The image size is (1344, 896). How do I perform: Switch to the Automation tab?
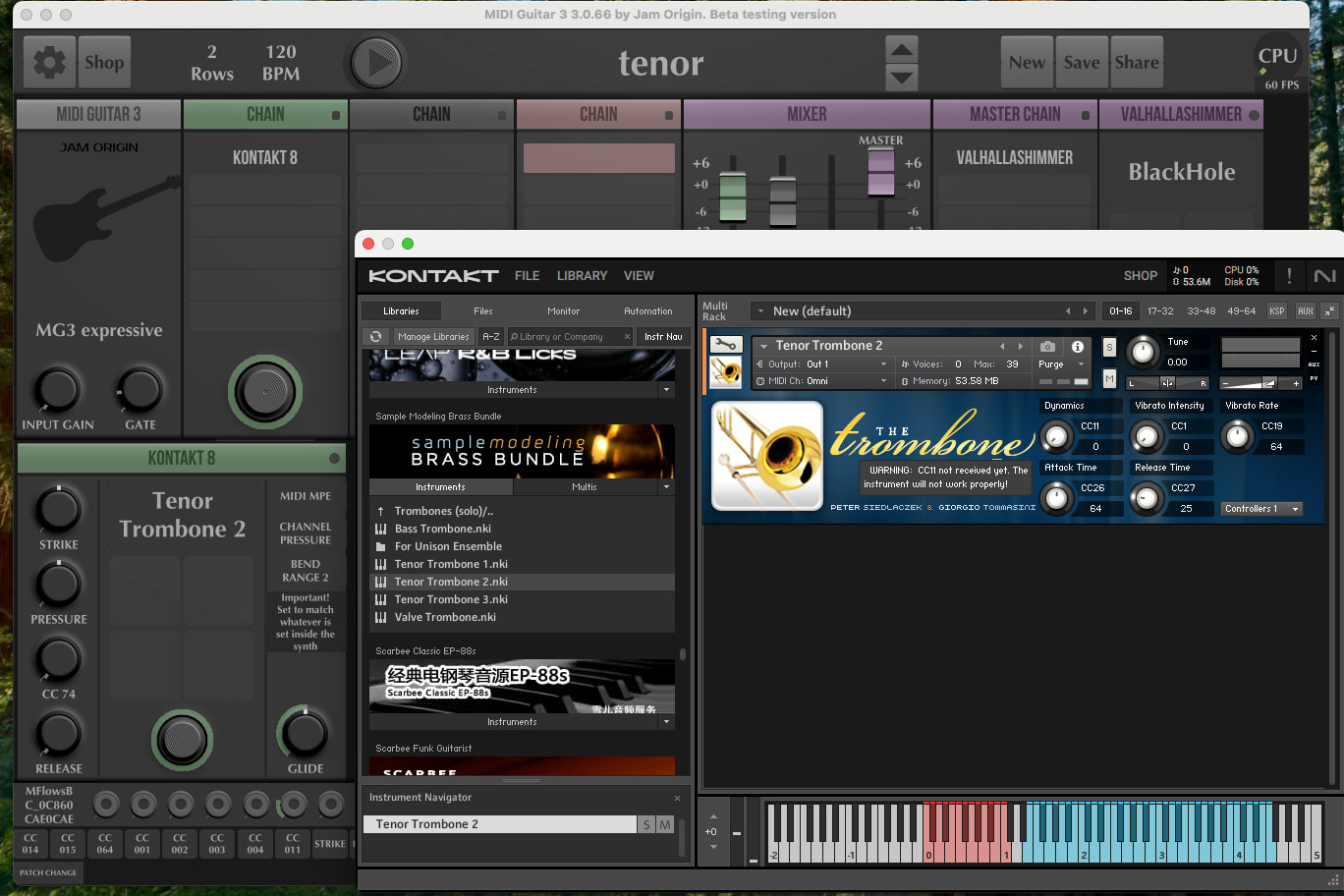[x=648, y=311]
